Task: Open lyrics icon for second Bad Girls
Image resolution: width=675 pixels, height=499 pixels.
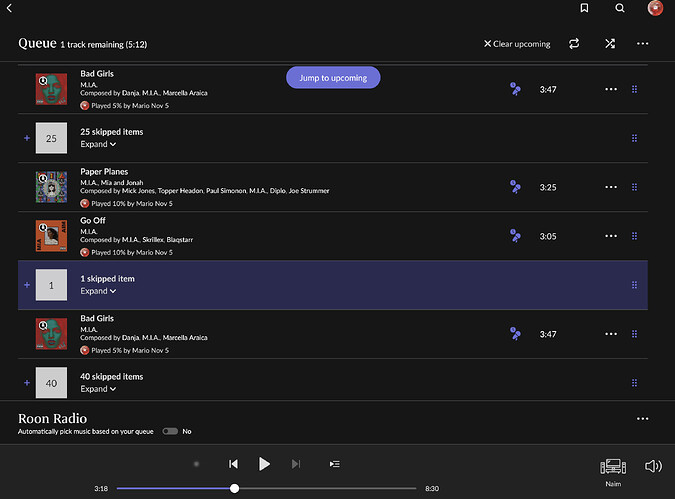Action: point(515,334)
